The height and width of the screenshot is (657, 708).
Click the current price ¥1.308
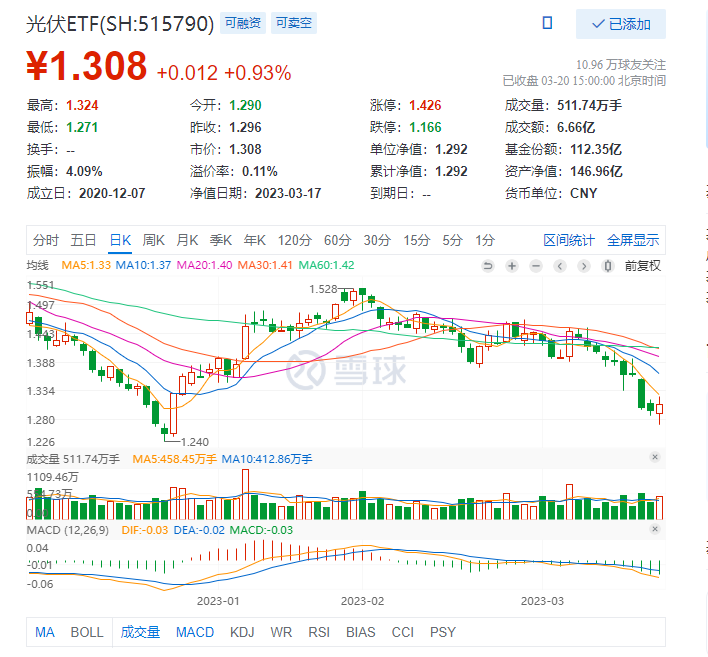pos(87,66)
